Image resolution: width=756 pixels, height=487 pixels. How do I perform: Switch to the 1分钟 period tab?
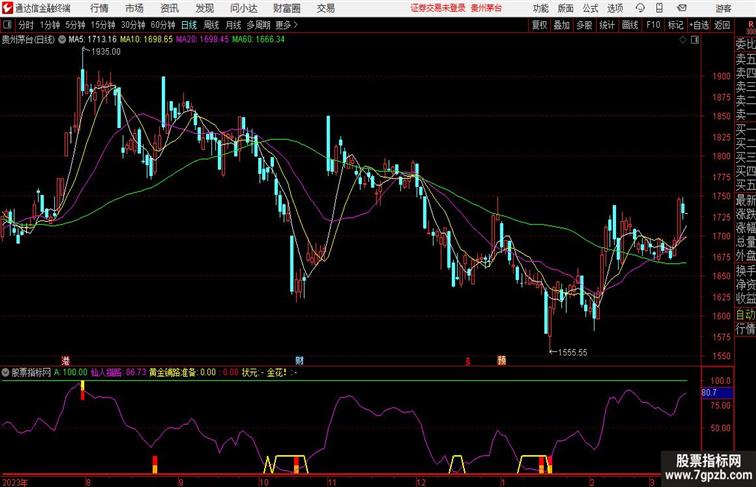[50, 25]
